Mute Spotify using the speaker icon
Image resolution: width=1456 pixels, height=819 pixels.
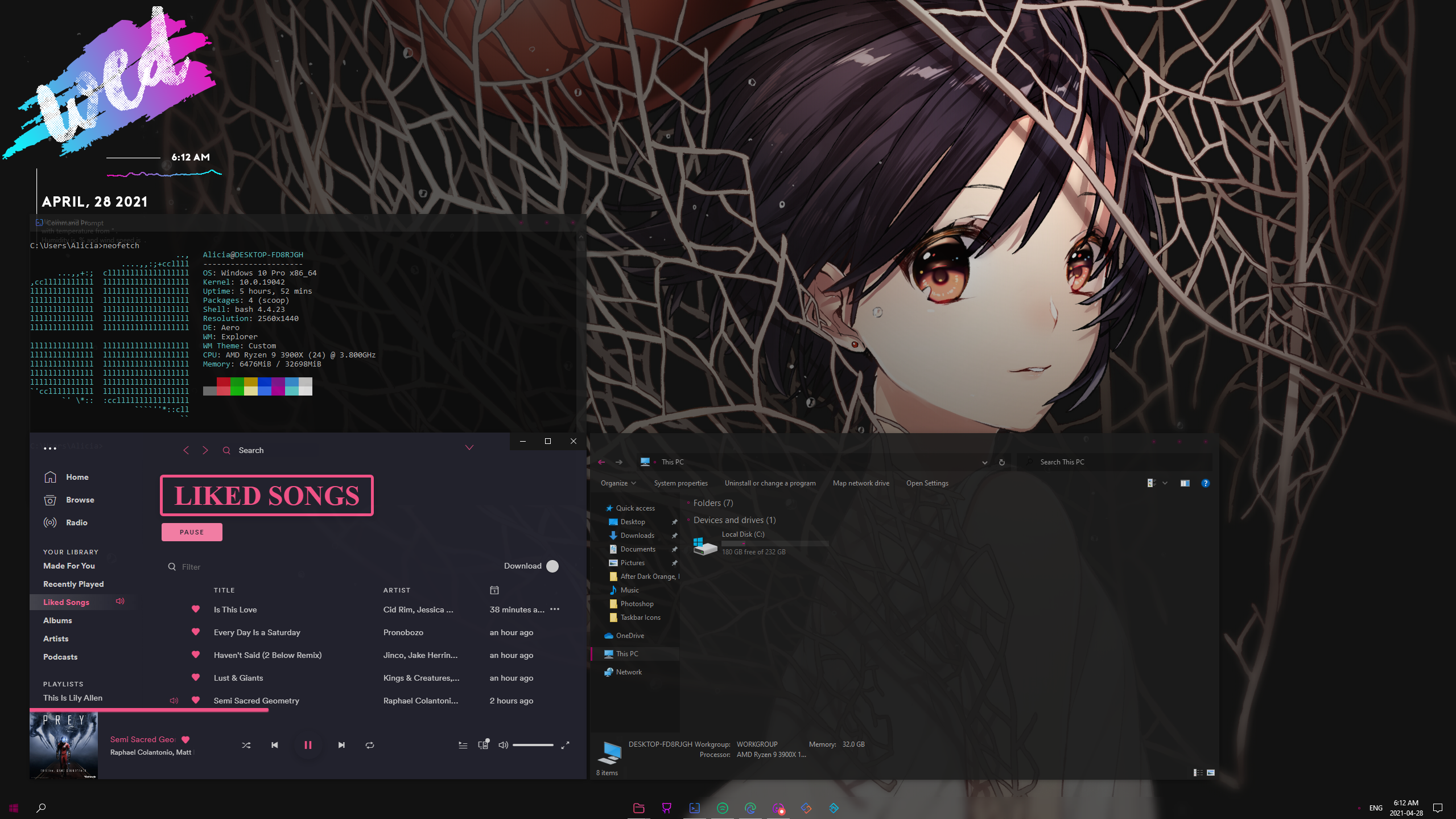pos(503,744)
